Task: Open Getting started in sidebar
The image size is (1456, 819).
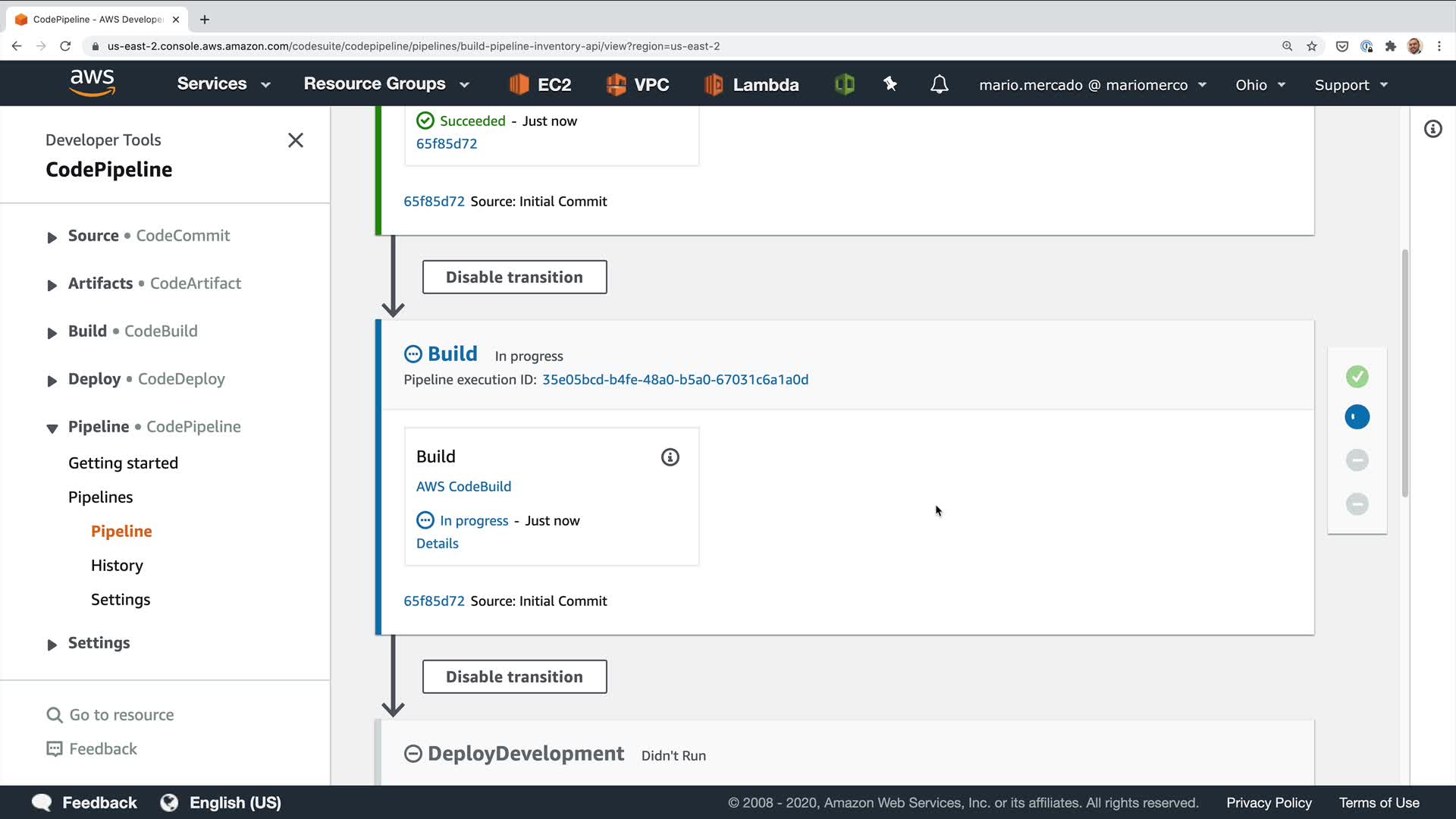Action: (123, 463)
